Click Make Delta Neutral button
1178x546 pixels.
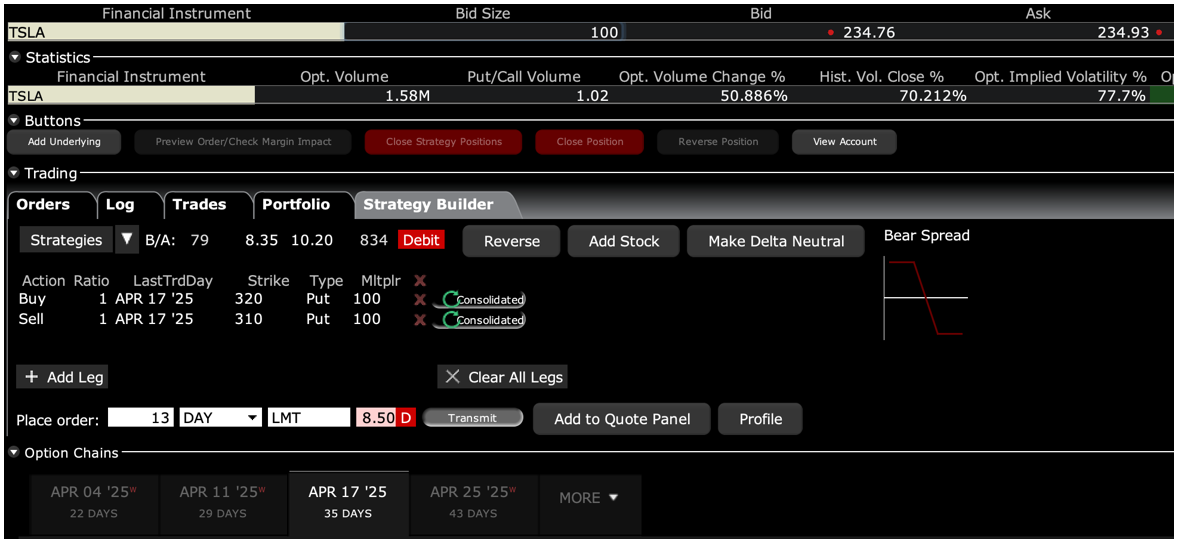pos(775,241)
